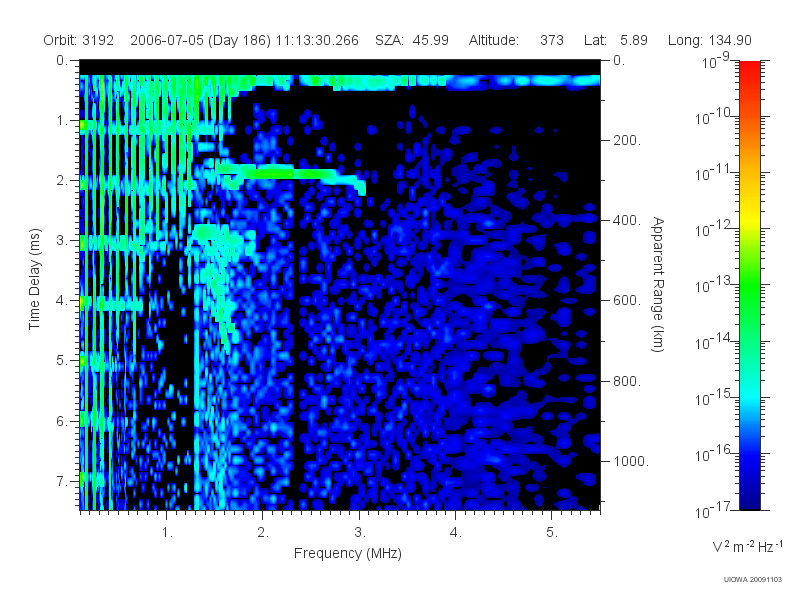
Task: Click the frequency tick label '2.'
Action: 263,533
